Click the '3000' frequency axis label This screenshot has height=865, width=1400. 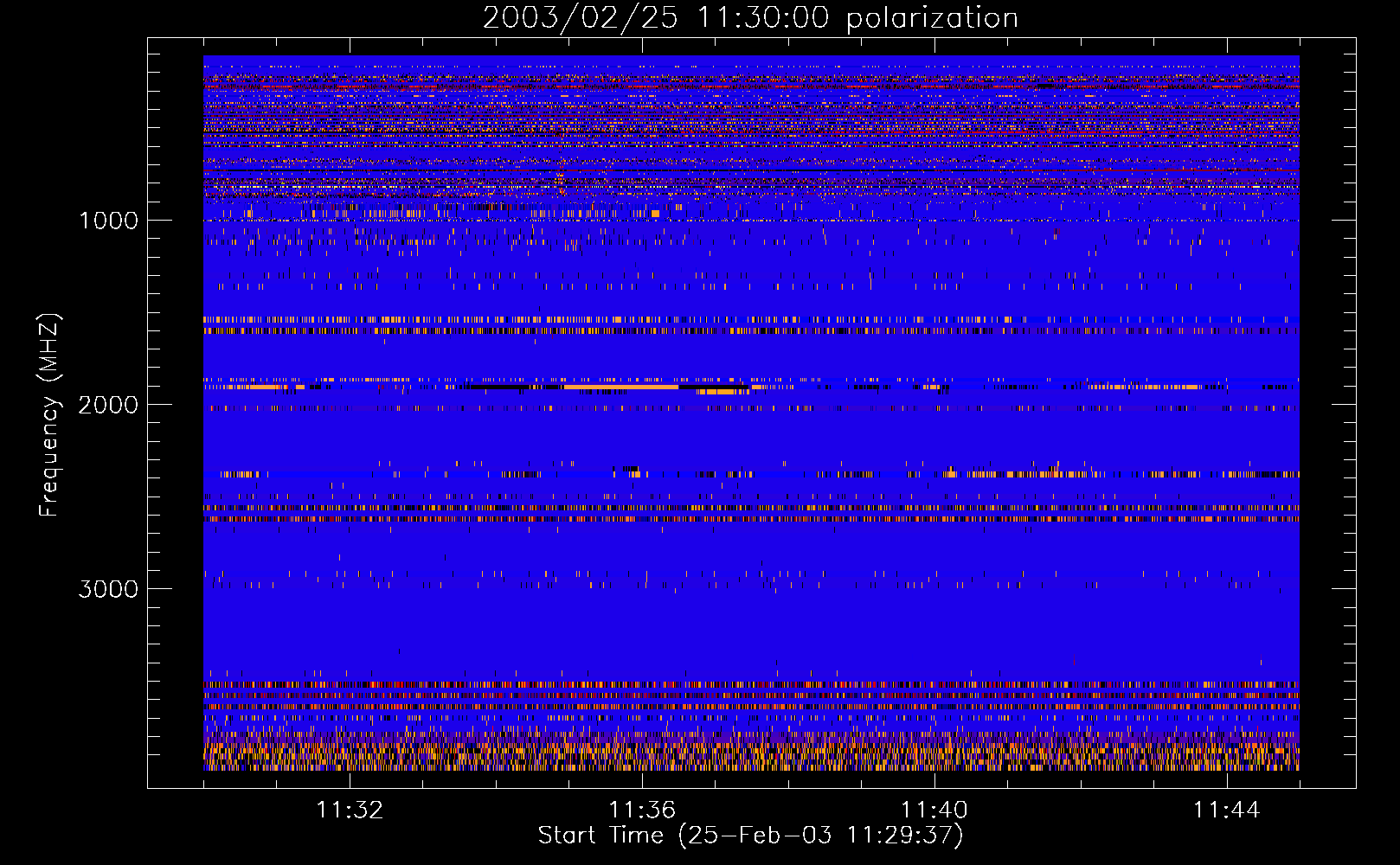click(108, 589)
